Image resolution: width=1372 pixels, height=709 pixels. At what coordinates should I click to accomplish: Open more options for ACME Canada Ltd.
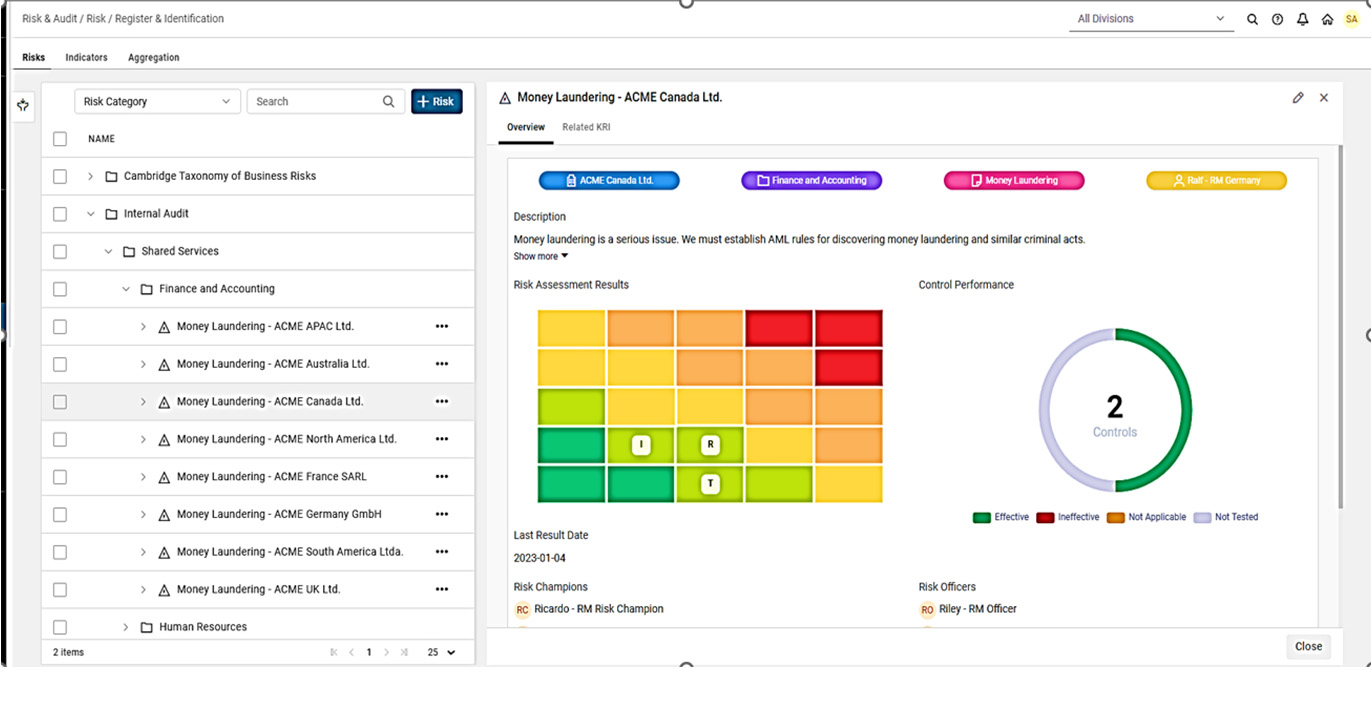442,402
